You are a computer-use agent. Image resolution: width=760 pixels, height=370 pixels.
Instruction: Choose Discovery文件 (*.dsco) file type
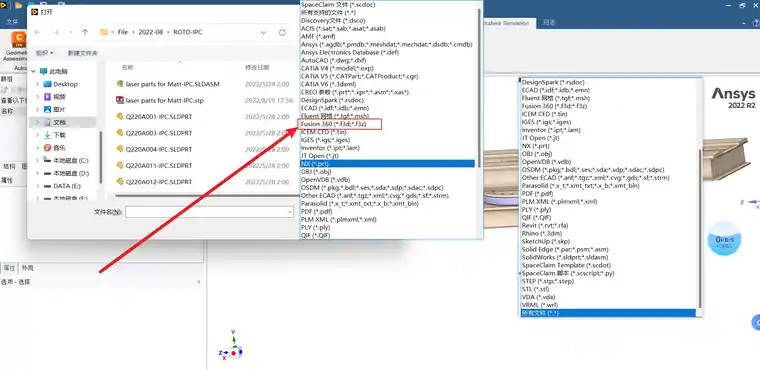coord(332,20)
